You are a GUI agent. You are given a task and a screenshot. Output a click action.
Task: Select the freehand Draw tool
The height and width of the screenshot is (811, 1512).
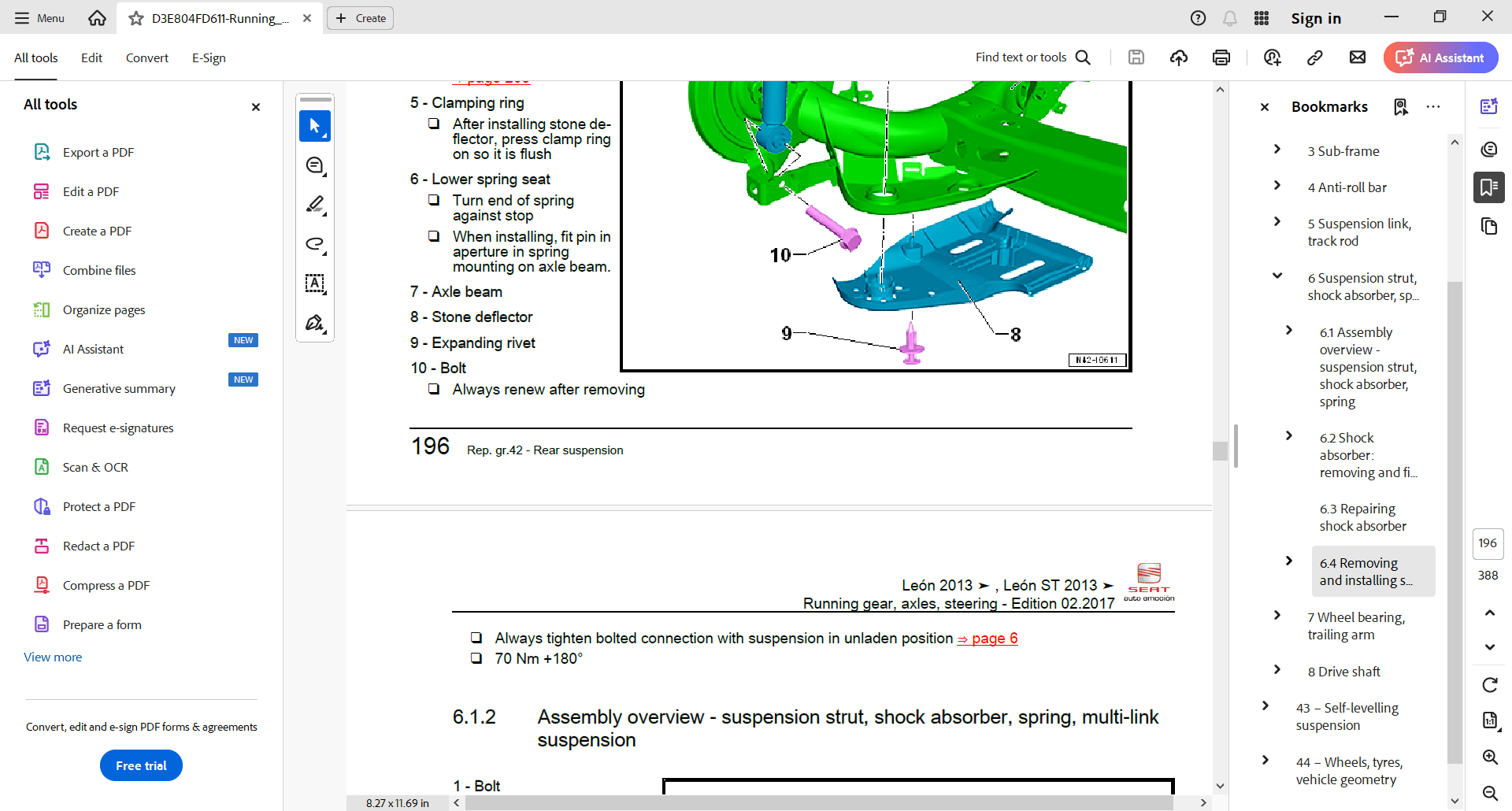click(315, 244)
